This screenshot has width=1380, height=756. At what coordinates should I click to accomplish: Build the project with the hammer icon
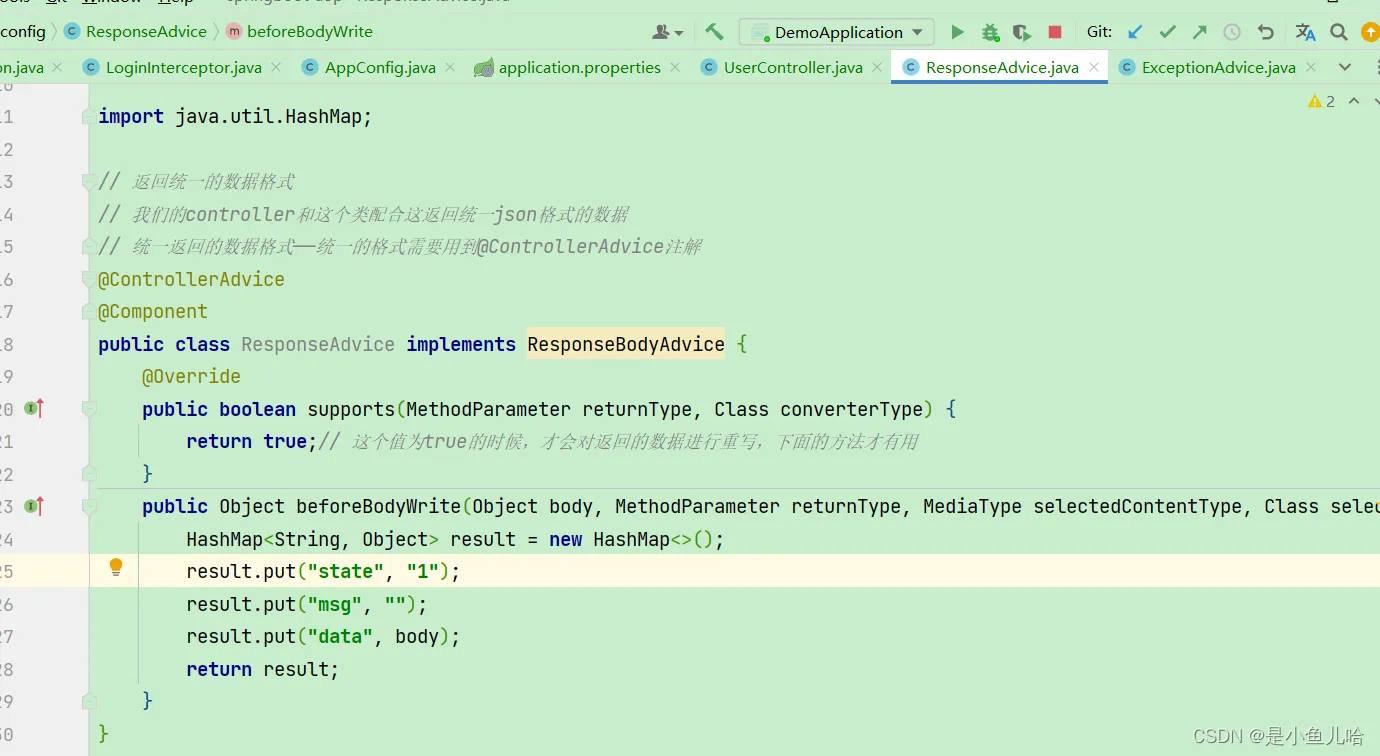pos(714,32)
